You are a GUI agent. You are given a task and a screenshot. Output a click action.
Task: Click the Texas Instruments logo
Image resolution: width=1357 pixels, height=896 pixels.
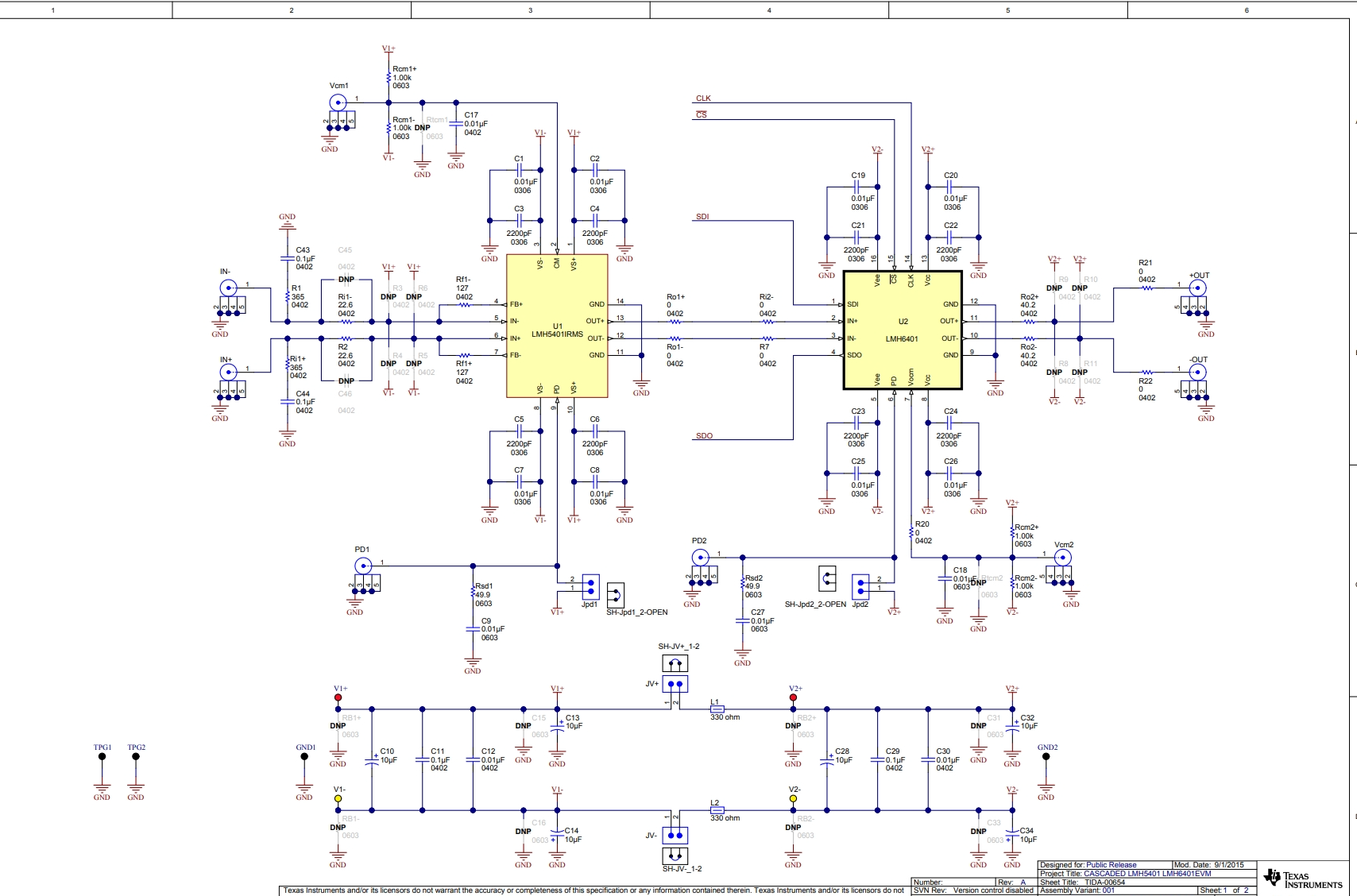point(1305,879)
